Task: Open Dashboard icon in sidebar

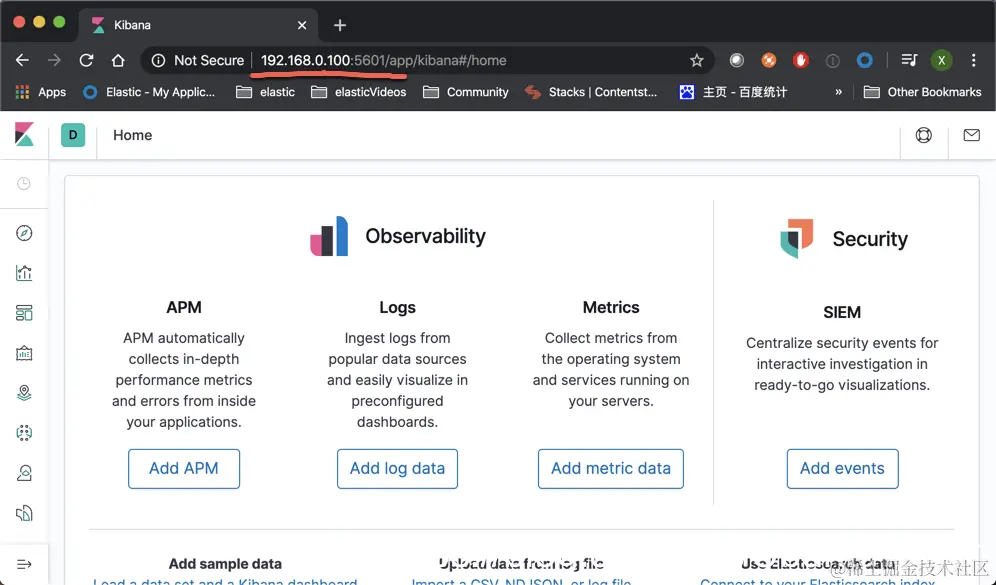Action: pos(24,313)
